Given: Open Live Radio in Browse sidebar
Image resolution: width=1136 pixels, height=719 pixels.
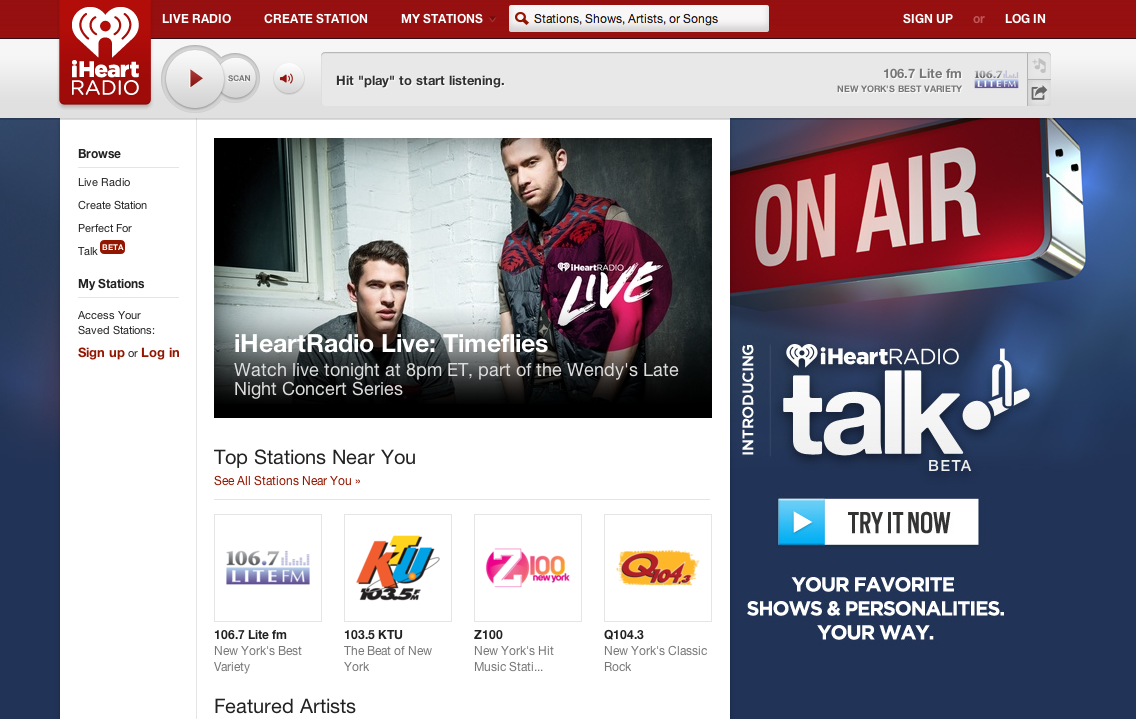Looking at the screenshot, I should [x=104, y=182].
